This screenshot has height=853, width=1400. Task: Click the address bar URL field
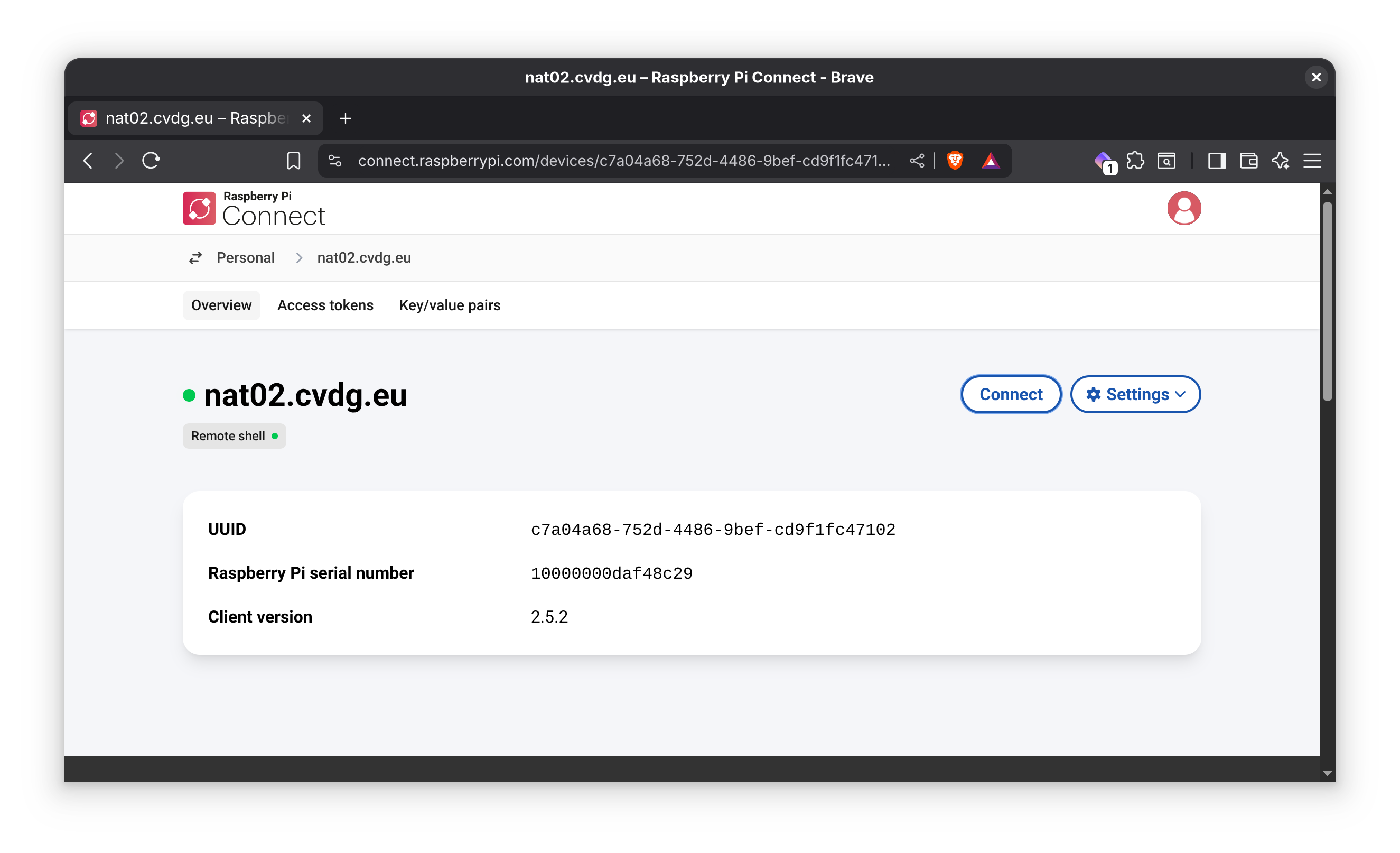tap(623, 161)
